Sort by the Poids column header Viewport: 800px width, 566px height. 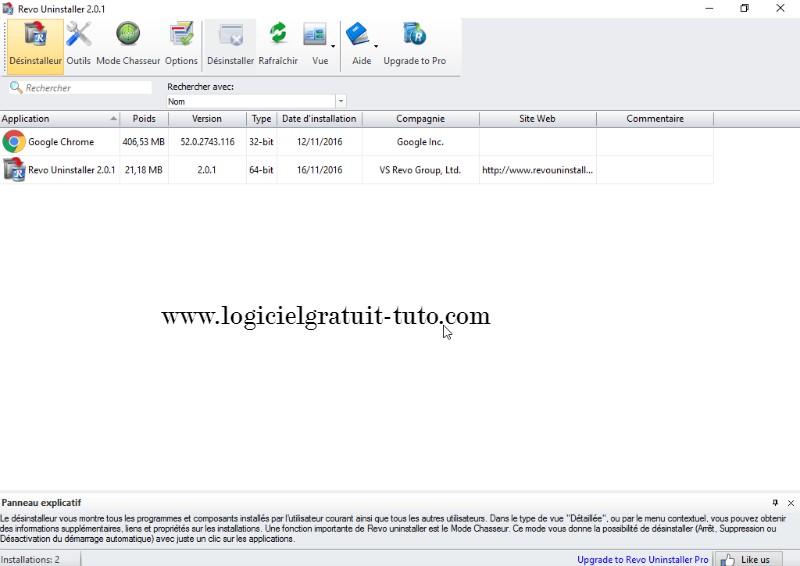pos(144,119)
